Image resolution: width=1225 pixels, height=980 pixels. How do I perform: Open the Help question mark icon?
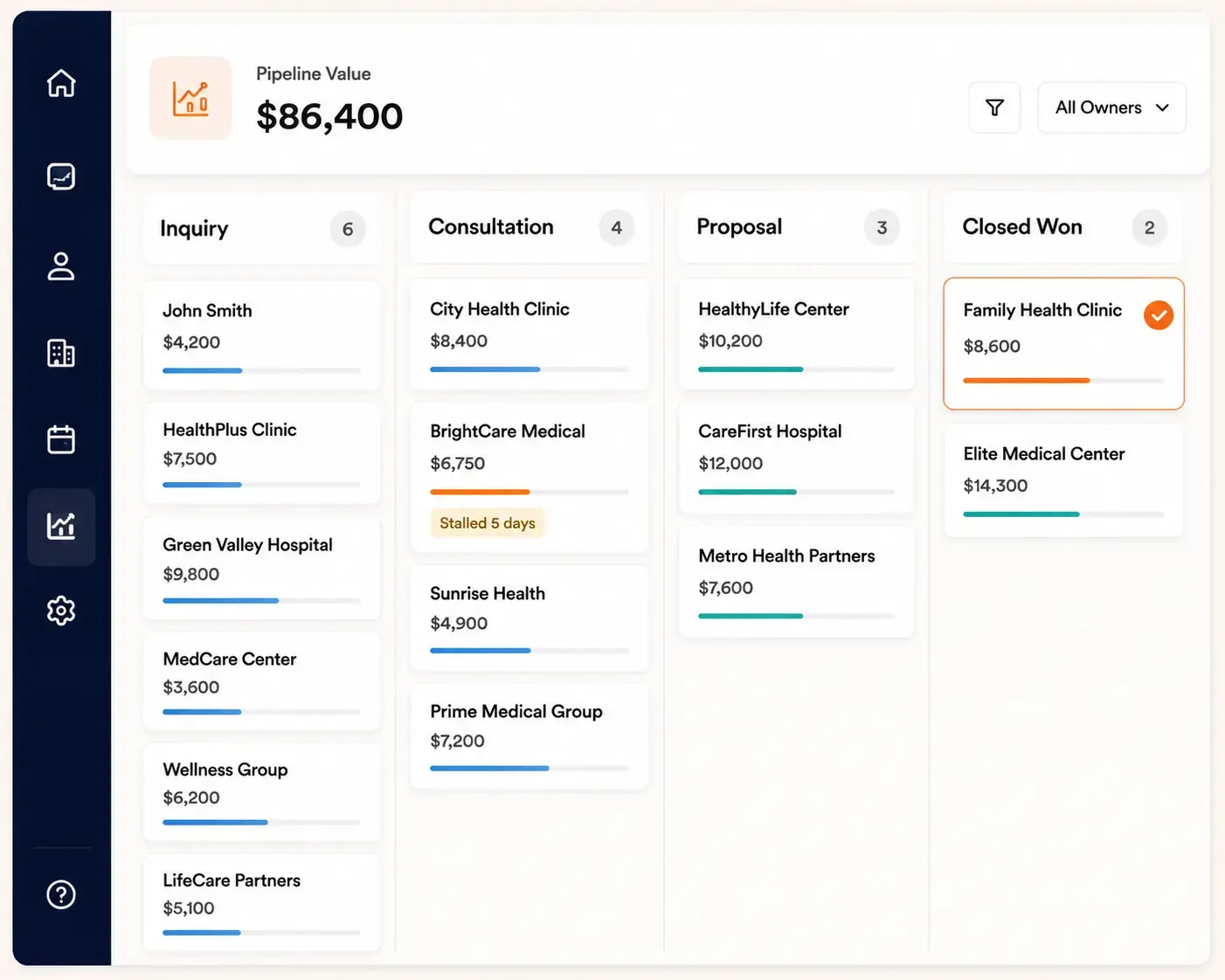[x=61, y=894]
